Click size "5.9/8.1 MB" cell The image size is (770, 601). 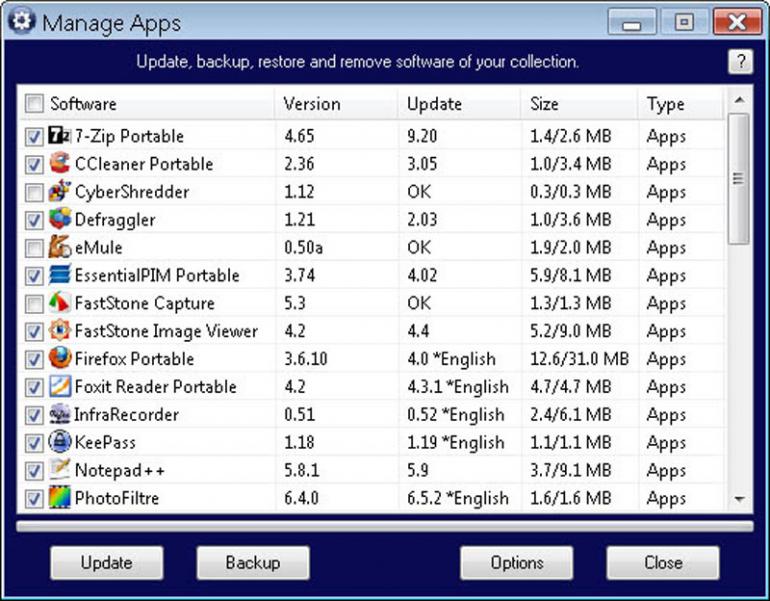click(x=571, y=275)
